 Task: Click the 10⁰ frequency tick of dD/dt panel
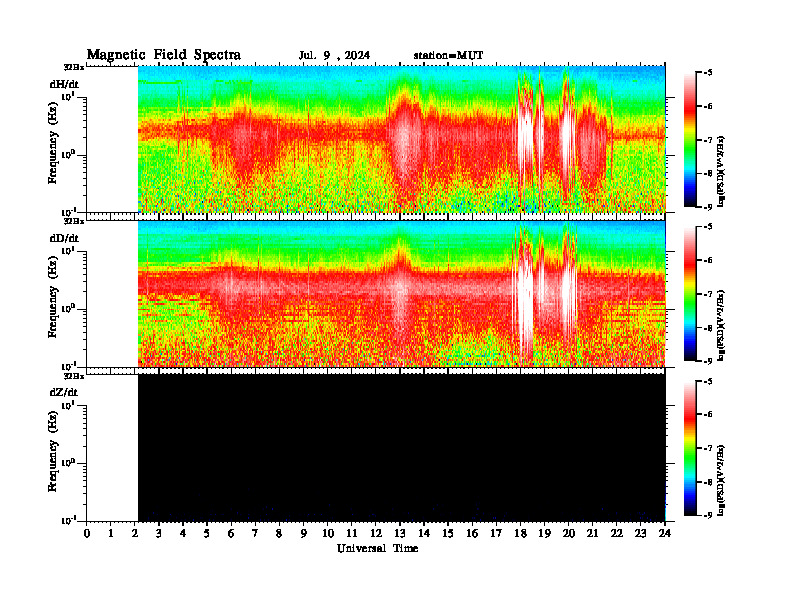[x=68, y=308]
